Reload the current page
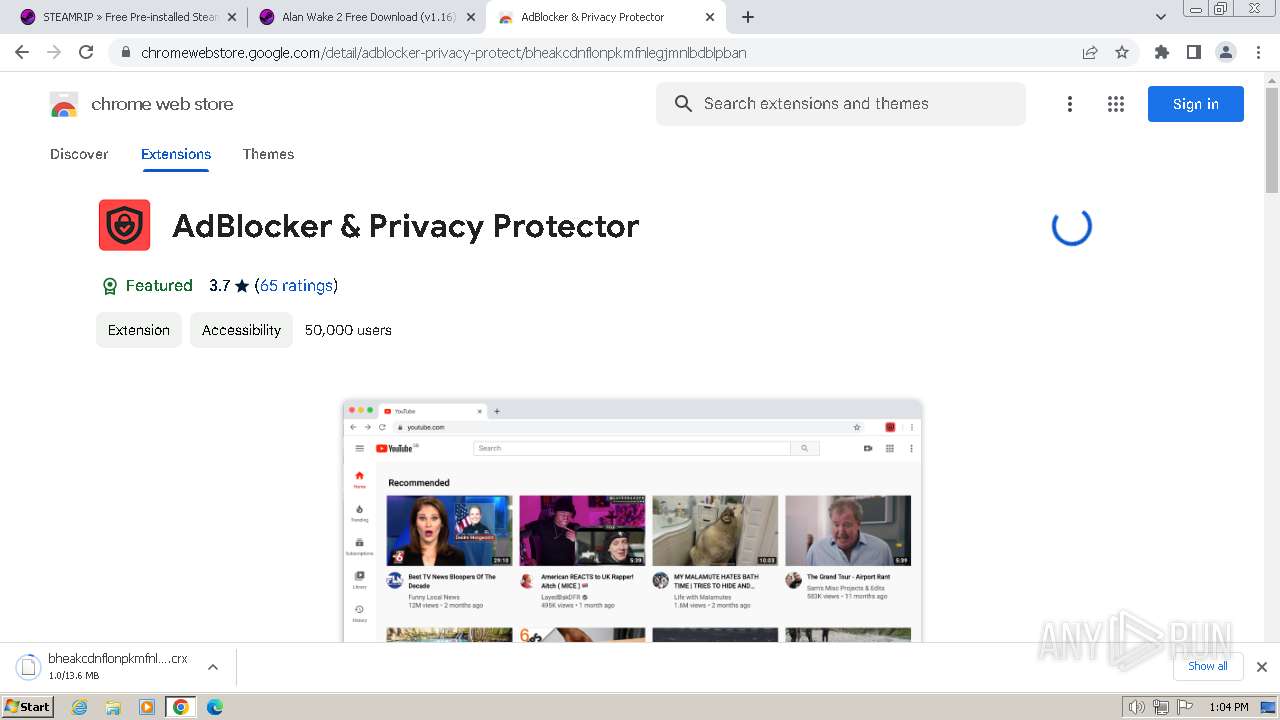Viewport: 1280px width, 720px height. tap(86, 53)
